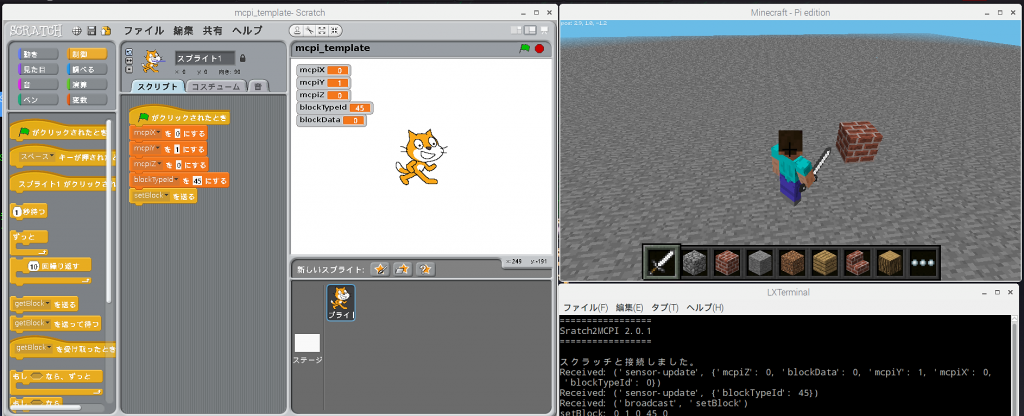Click the value 45 field in blockTypeId block
Screen dimensions: 1024x416
[x=197, y=180]
